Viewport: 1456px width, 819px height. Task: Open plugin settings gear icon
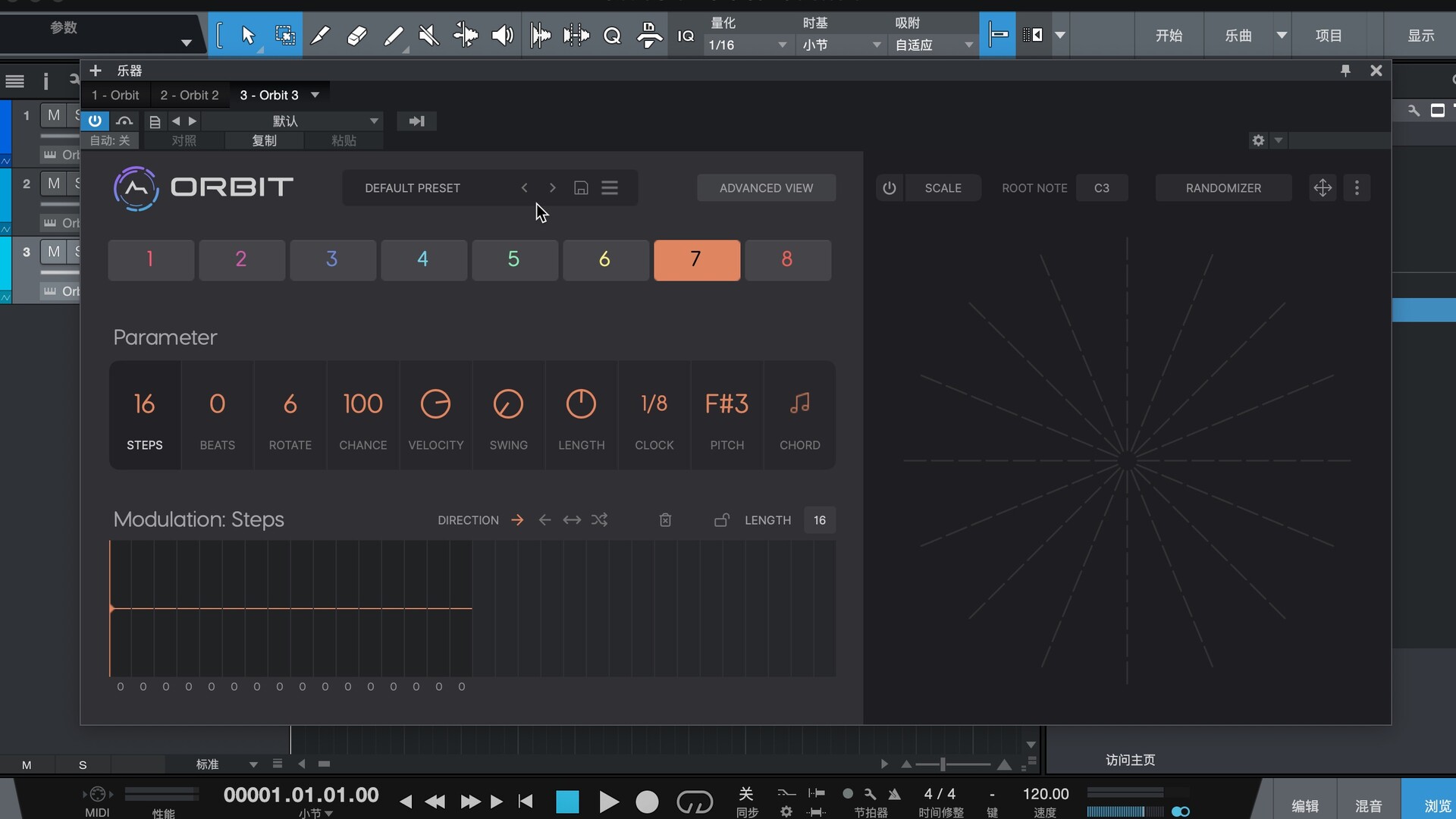point(1258,140)
